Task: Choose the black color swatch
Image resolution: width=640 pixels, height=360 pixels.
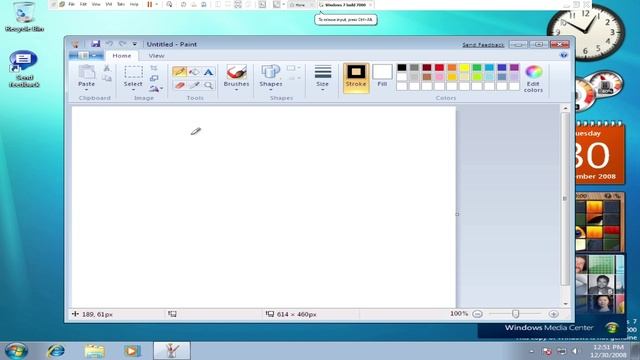Action: [402, 67]
